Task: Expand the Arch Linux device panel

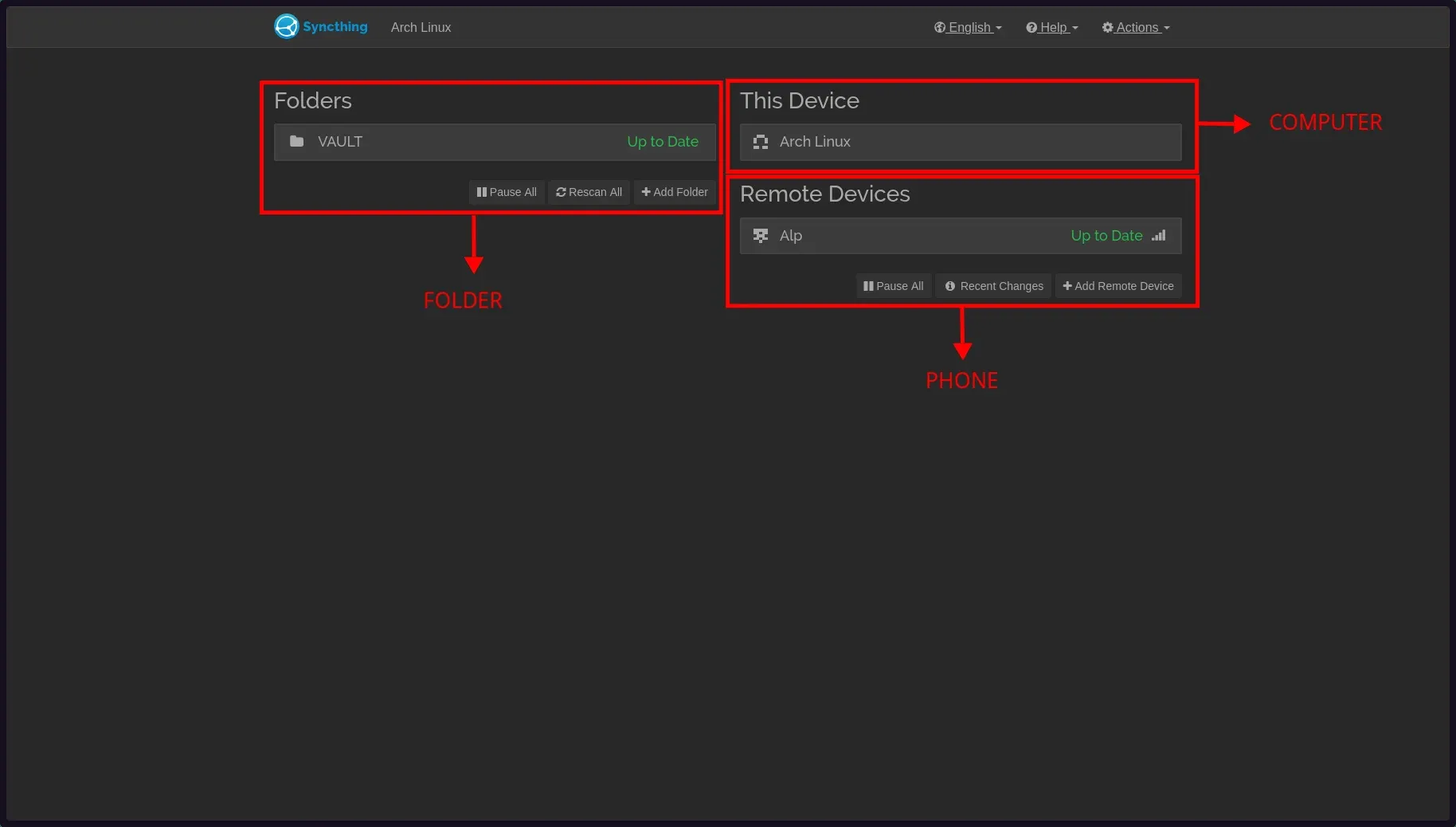Action: pyautogui.click(x=961, y=142)
